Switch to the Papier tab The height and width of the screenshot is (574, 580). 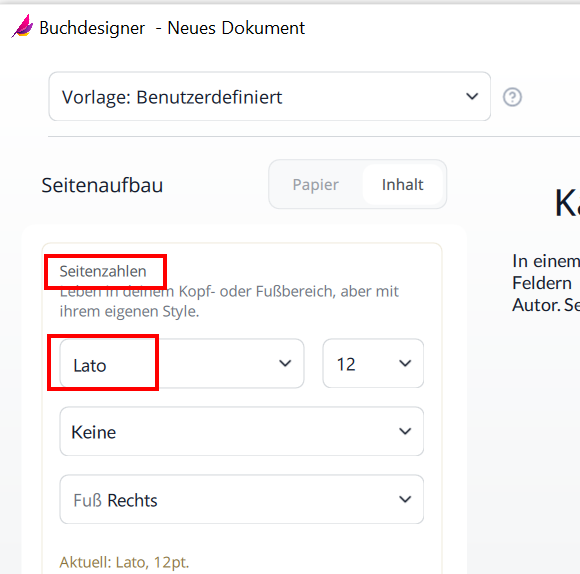316,185
